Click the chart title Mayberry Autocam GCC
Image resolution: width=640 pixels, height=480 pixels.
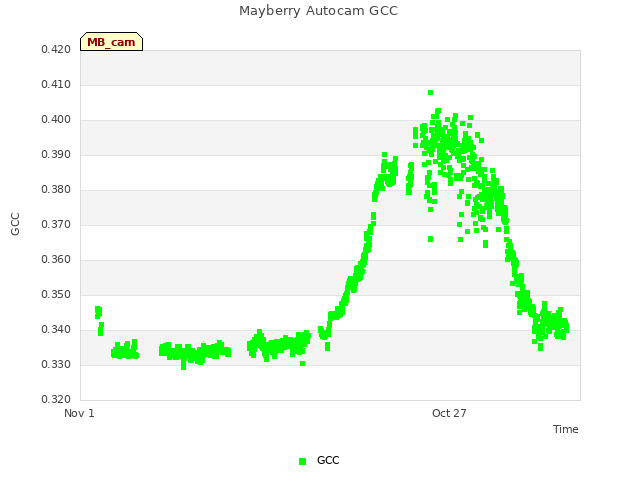(x=318, y=11)
